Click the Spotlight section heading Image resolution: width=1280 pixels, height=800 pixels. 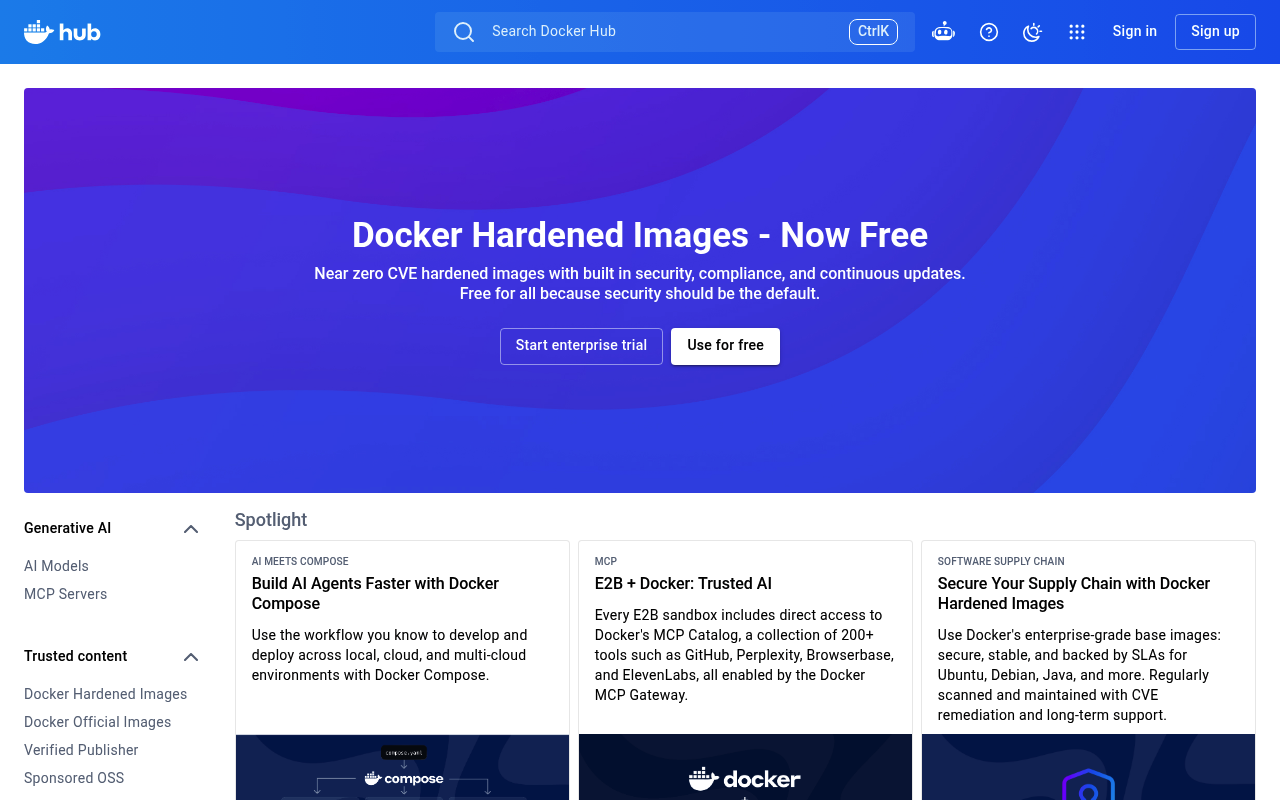click(271, 520)
